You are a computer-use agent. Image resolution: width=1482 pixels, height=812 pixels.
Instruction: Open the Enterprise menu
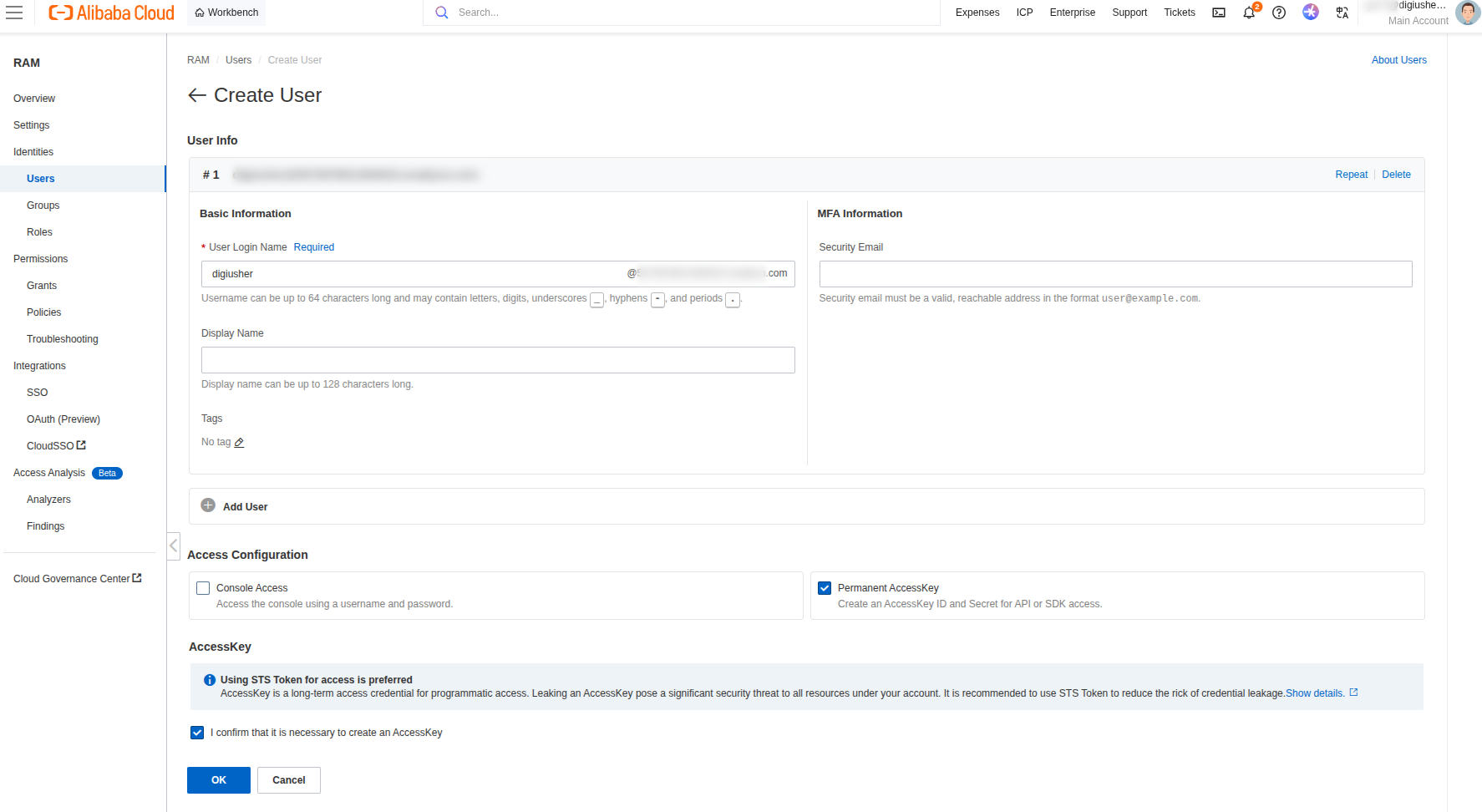click(x=1072, y=13)
